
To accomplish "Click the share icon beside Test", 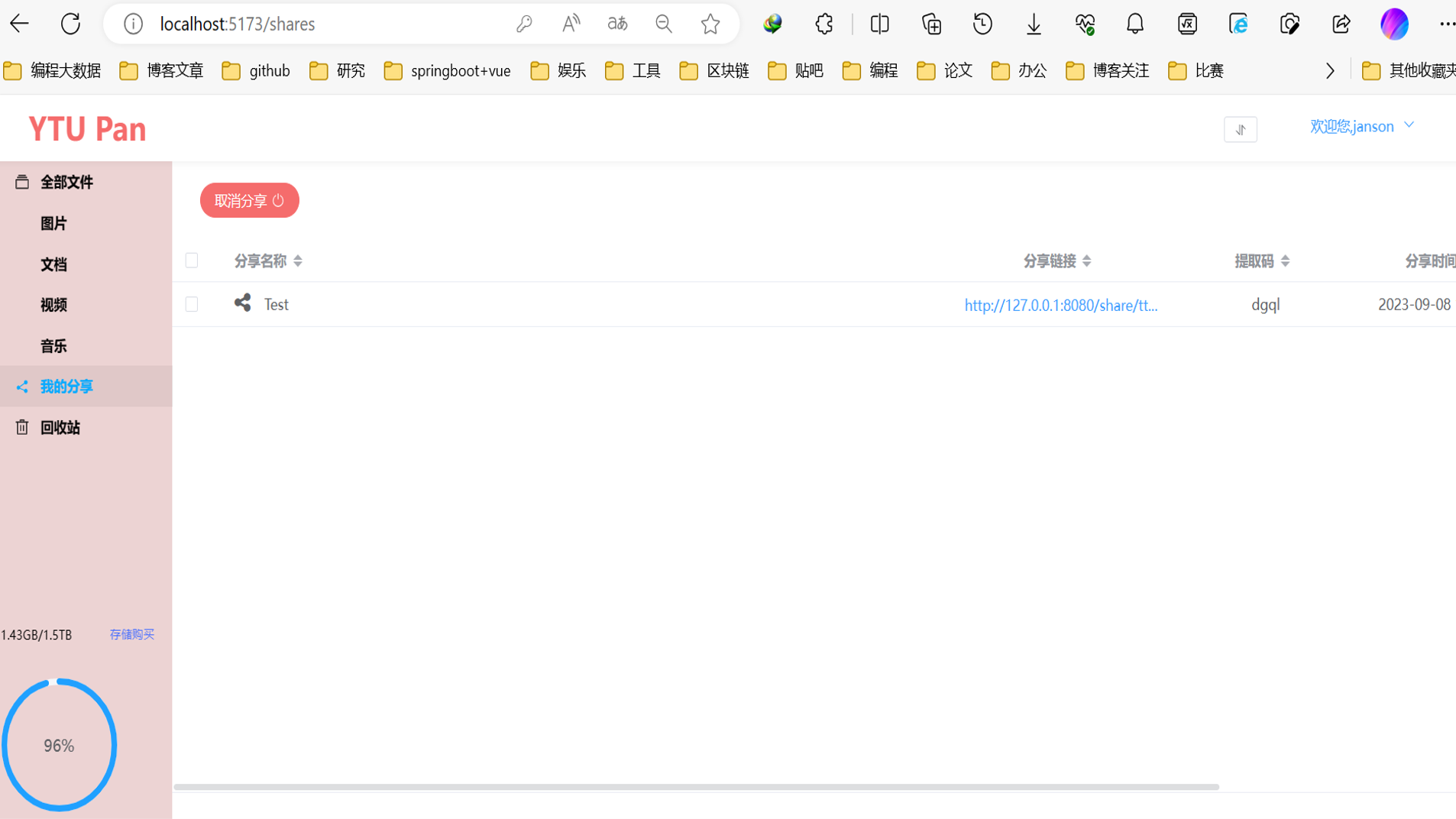I will 242,303.
